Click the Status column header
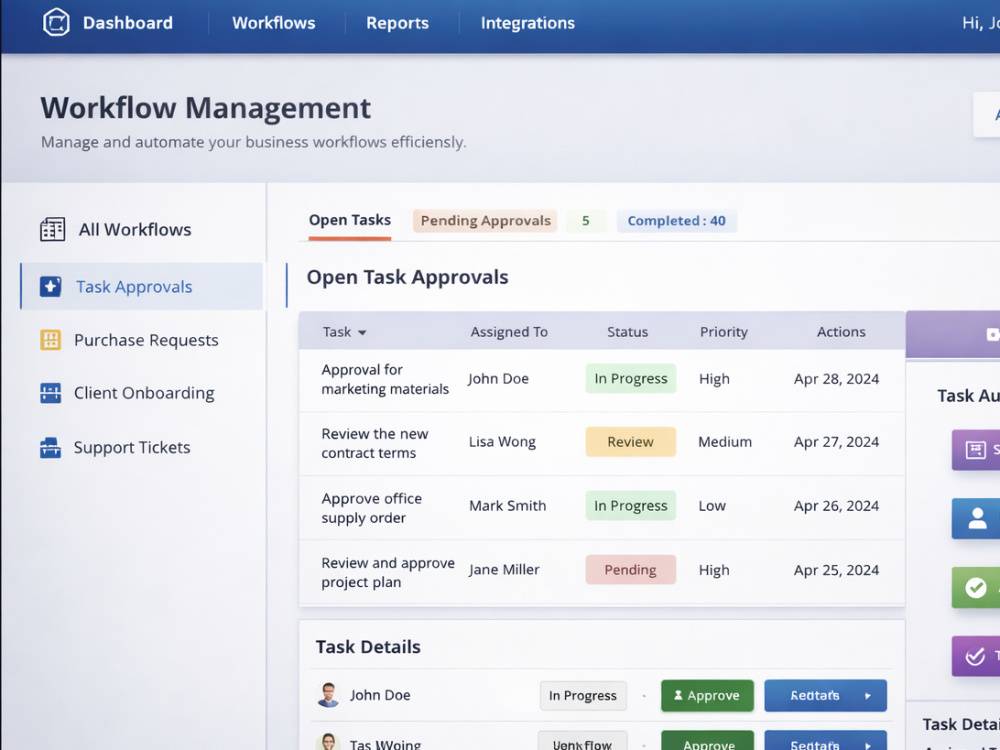The width and height of the screenshot is (1000, 750). tap(627, 332)
